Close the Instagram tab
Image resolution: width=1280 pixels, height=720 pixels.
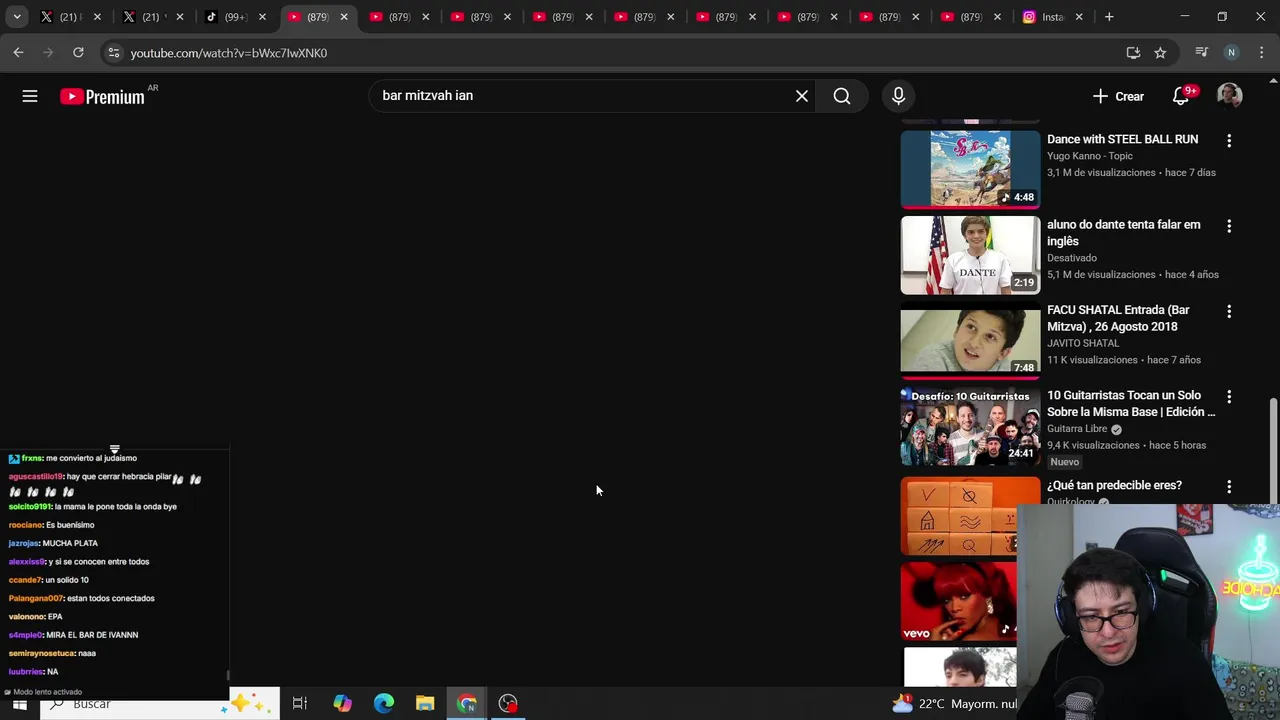coord(1079,17)
